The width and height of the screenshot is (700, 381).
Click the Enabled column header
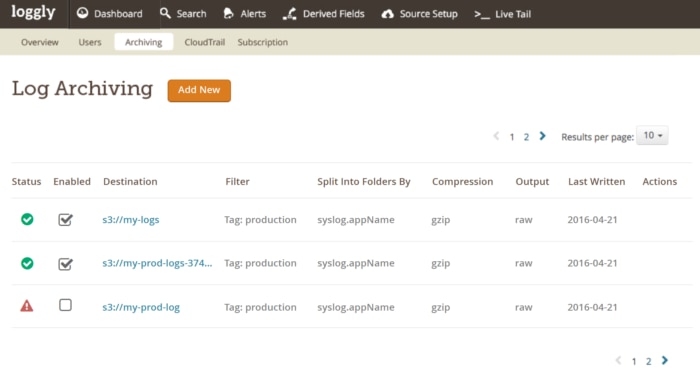click(x=72, y=181)
